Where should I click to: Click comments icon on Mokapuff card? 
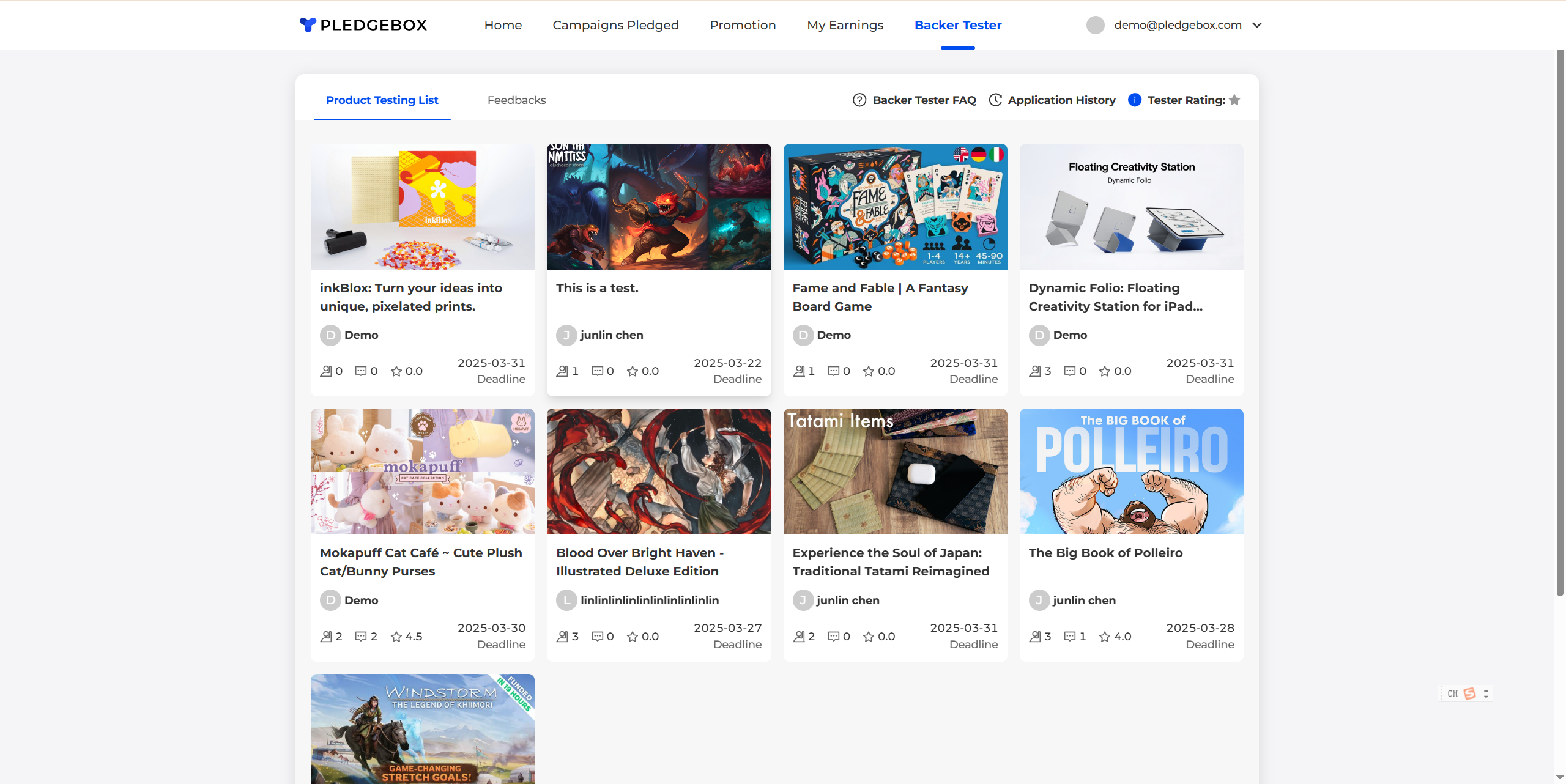point(361,637)
